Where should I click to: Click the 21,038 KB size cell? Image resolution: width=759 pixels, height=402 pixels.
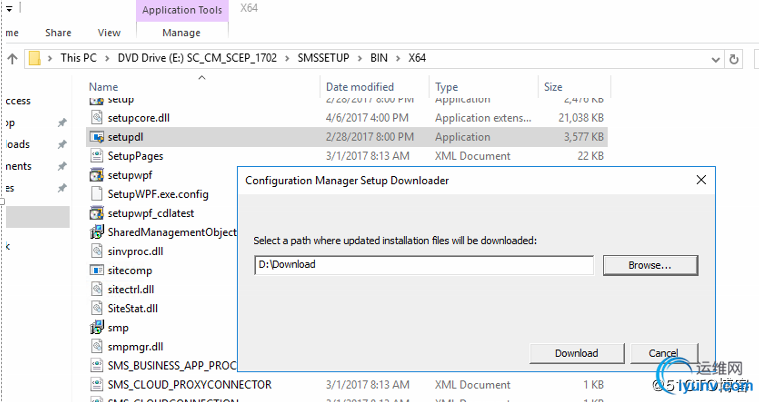581,118
